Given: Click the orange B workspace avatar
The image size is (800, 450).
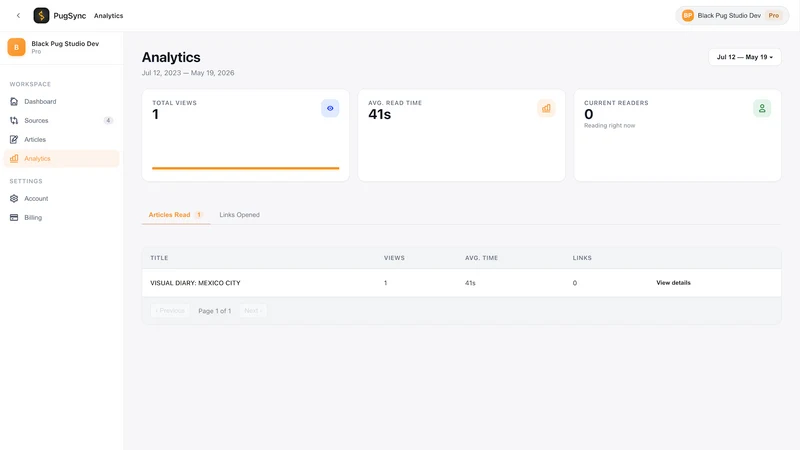Looking at the screenshot, I should coord(16,47).
